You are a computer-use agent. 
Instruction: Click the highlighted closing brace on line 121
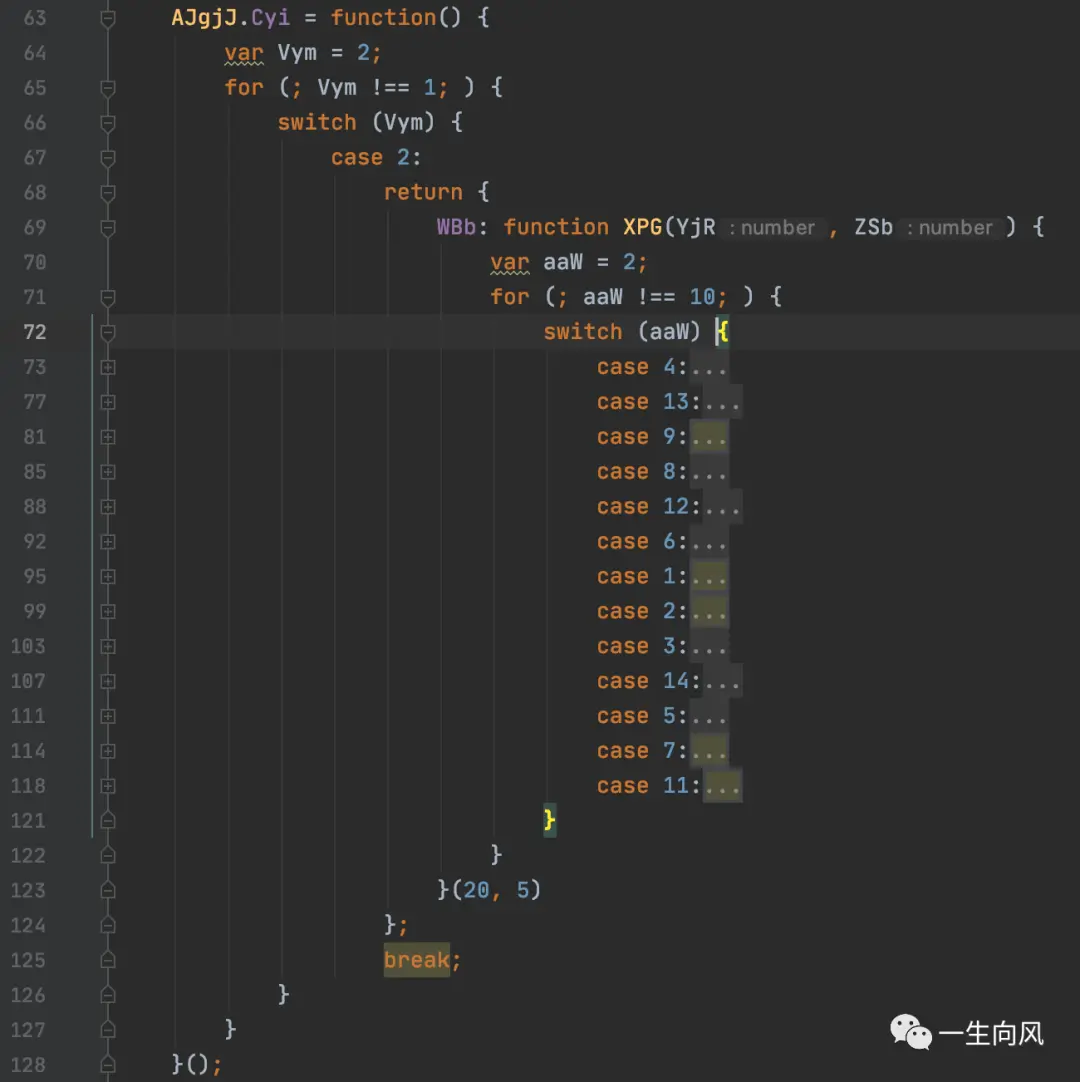point(549,820)
